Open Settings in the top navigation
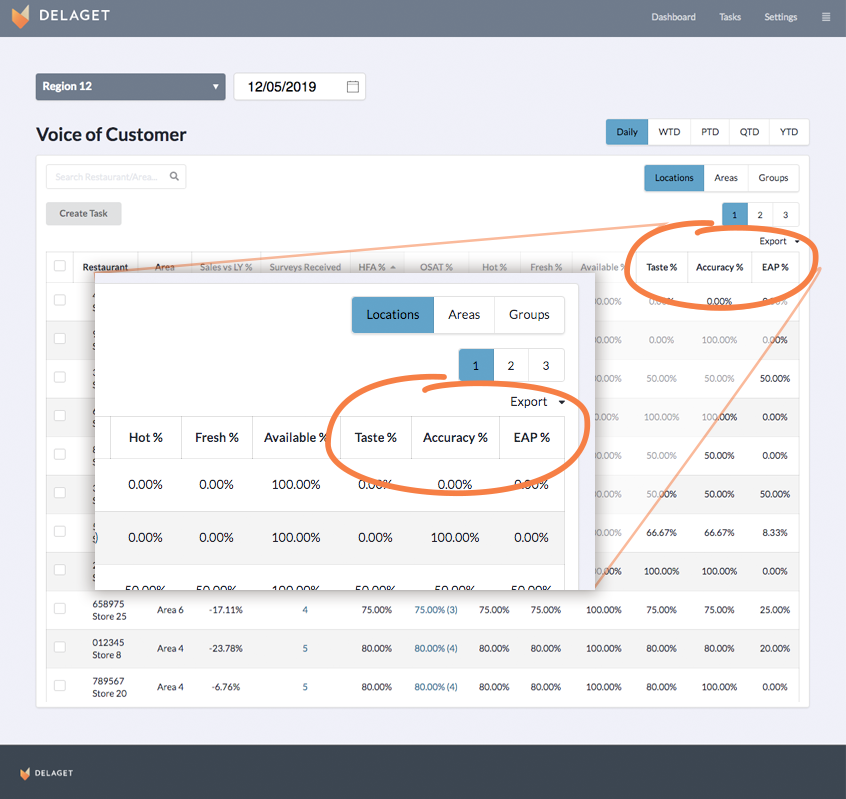This screenshot has width=846, height=799. click(x=780, y=17)
